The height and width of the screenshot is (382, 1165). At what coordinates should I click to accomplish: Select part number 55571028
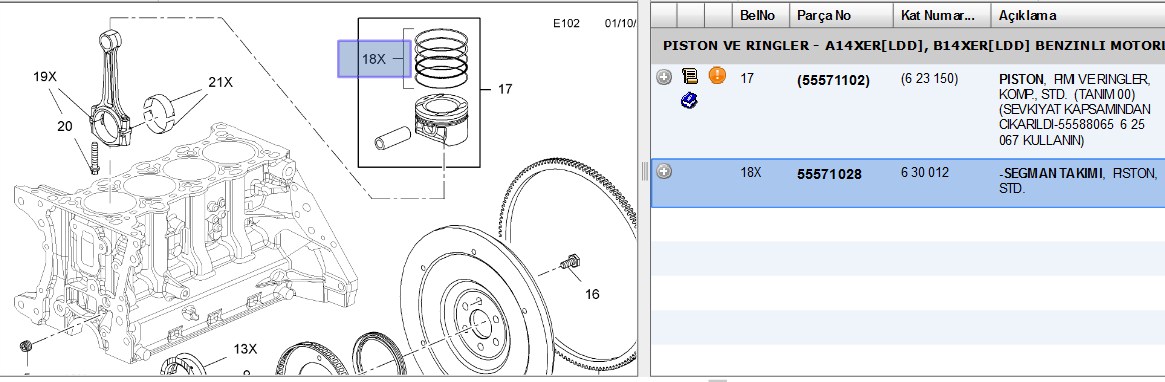[829, 175]
